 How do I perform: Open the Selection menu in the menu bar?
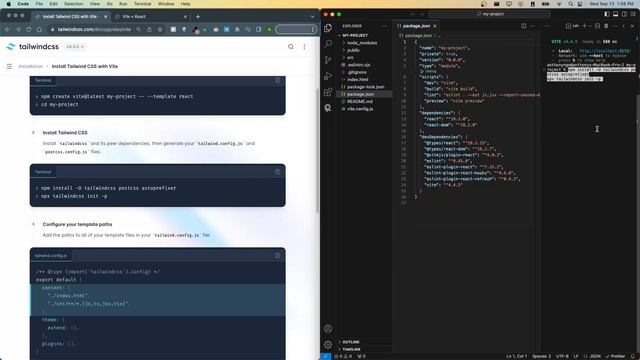tap(73, 4)
